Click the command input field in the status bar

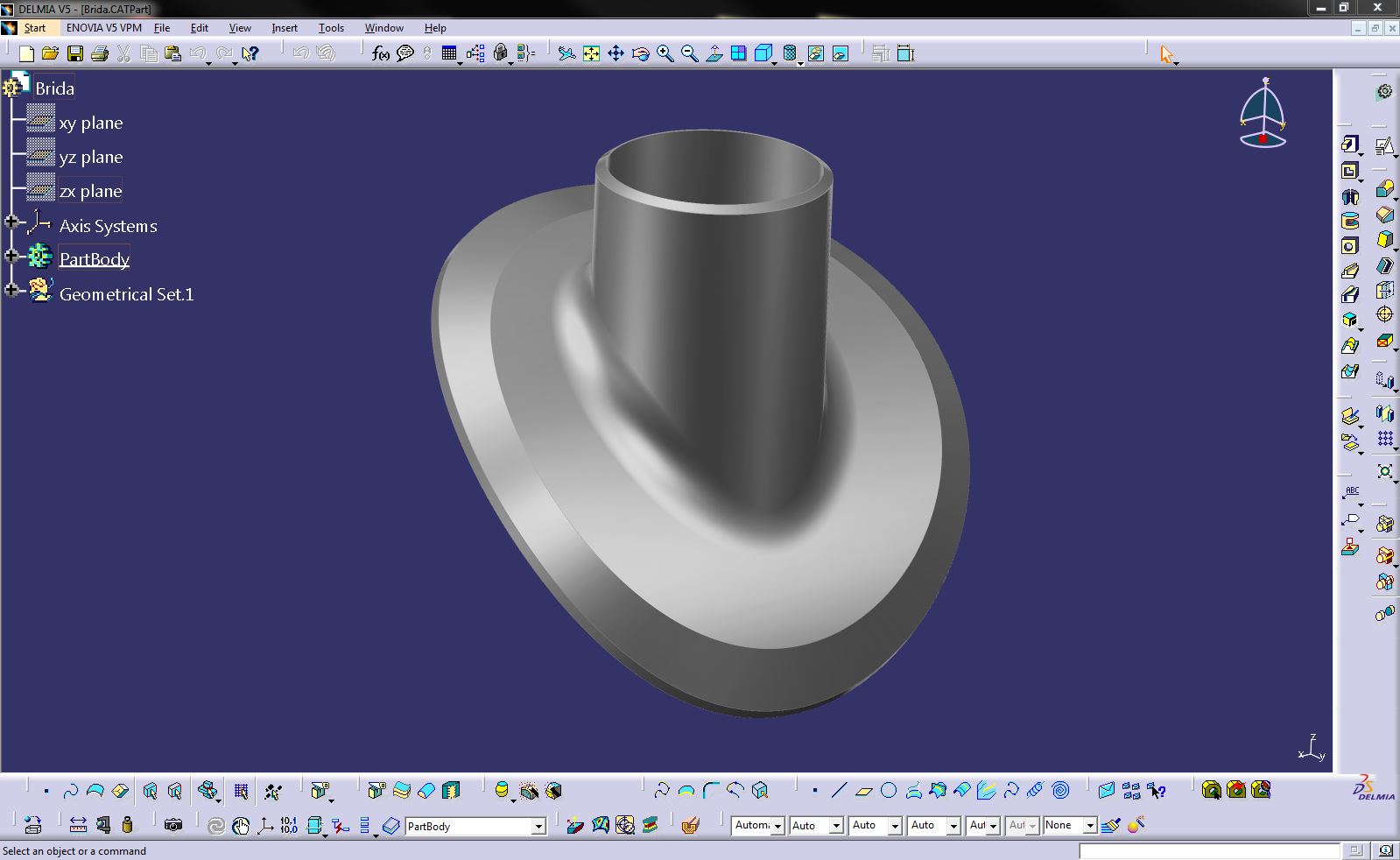pyautogui.click(x=1208, y=850)
